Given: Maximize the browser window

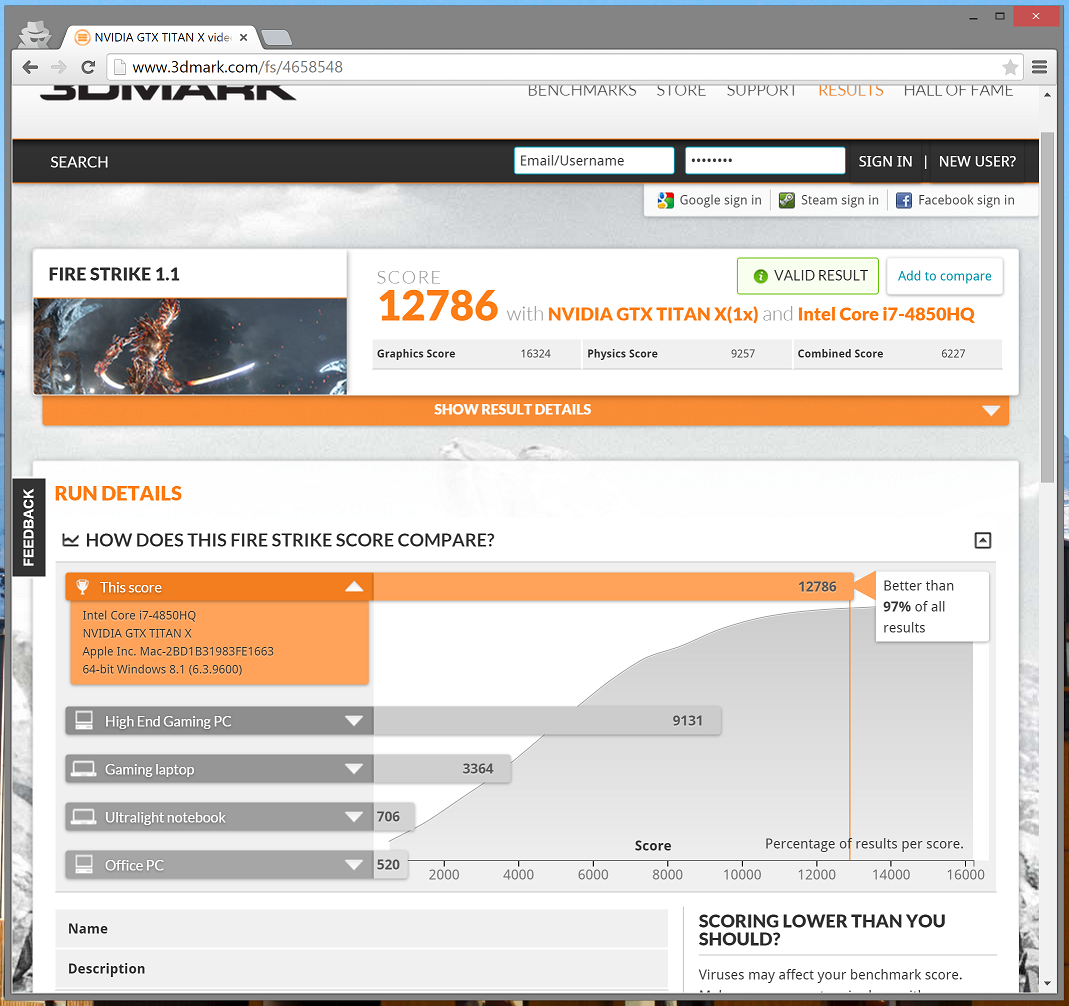Looking at the screenshot, I should click(x=999, y=16).
